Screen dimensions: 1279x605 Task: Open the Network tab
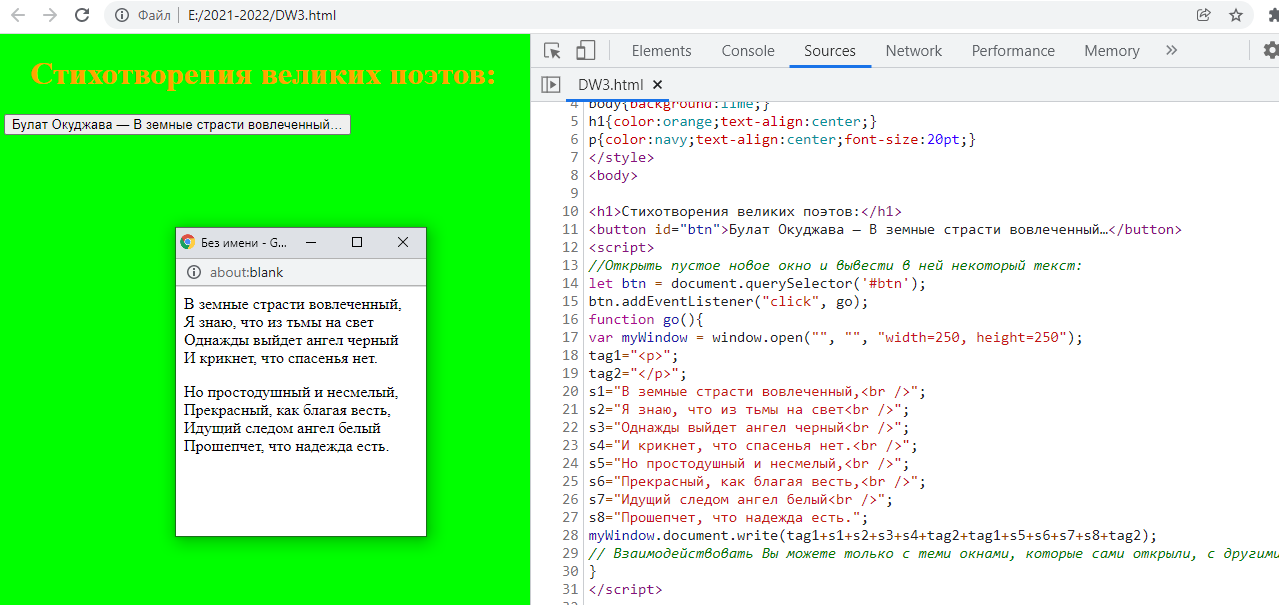[913, 51]
